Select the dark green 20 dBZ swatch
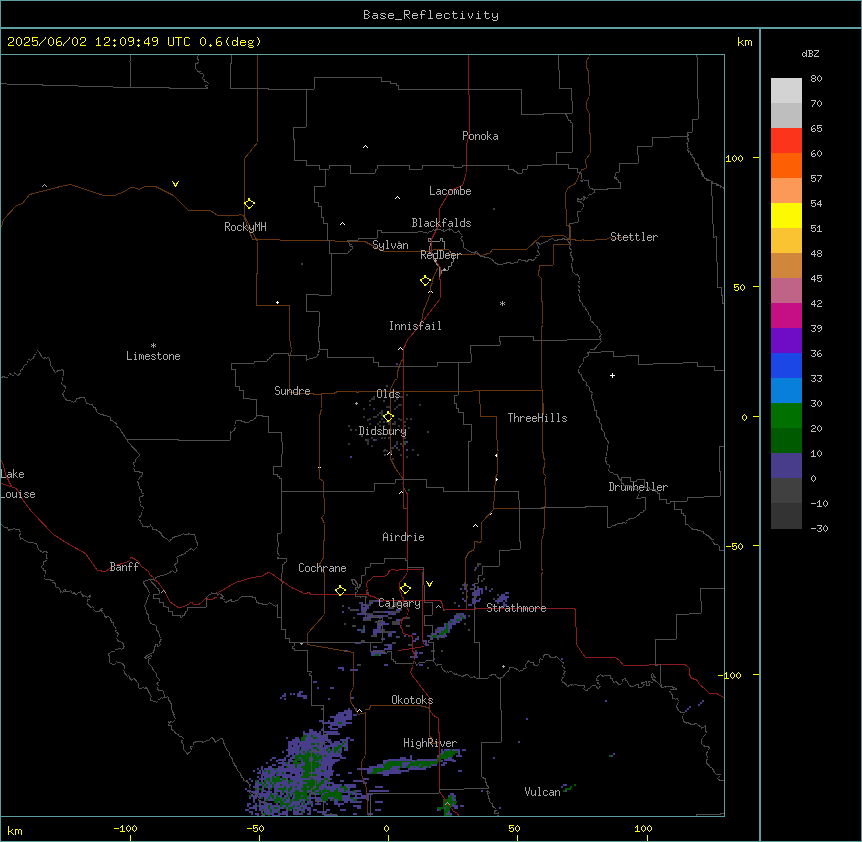Viewport: 862px width, 842px height. point(786,440)
